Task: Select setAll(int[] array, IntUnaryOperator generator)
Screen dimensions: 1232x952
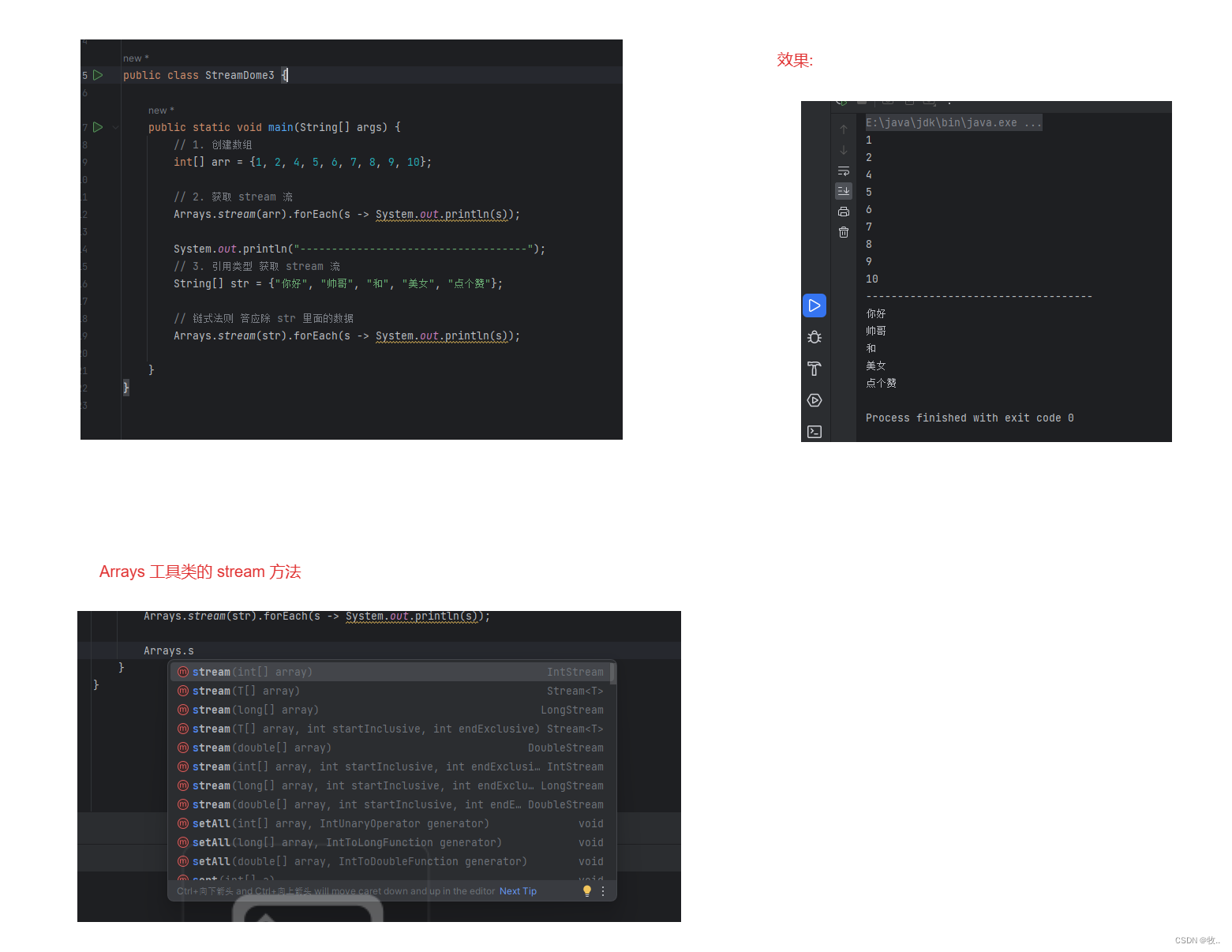Action: tap(391, 823)
